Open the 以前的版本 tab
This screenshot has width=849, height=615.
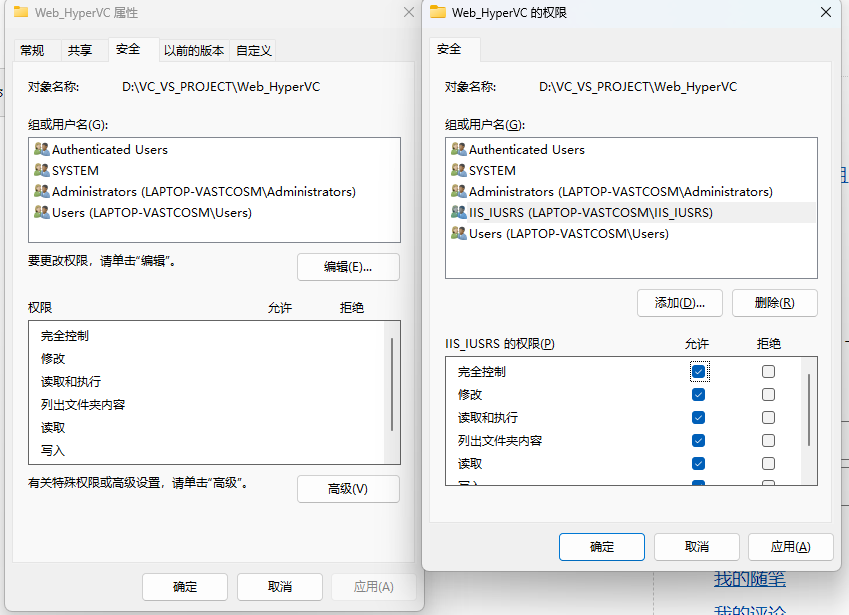point(194,50)
